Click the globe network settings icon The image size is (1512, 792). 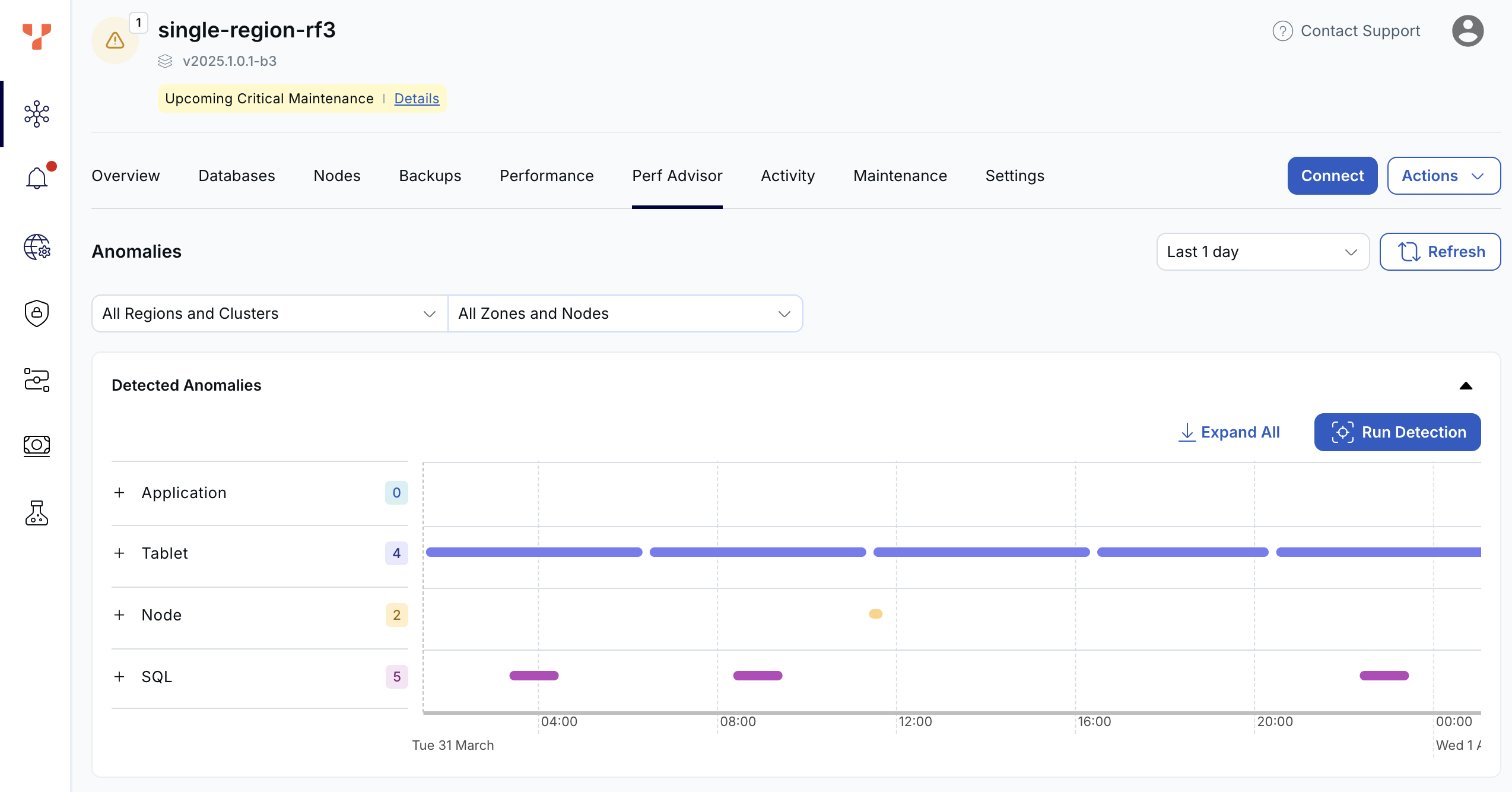pos(37,246)
